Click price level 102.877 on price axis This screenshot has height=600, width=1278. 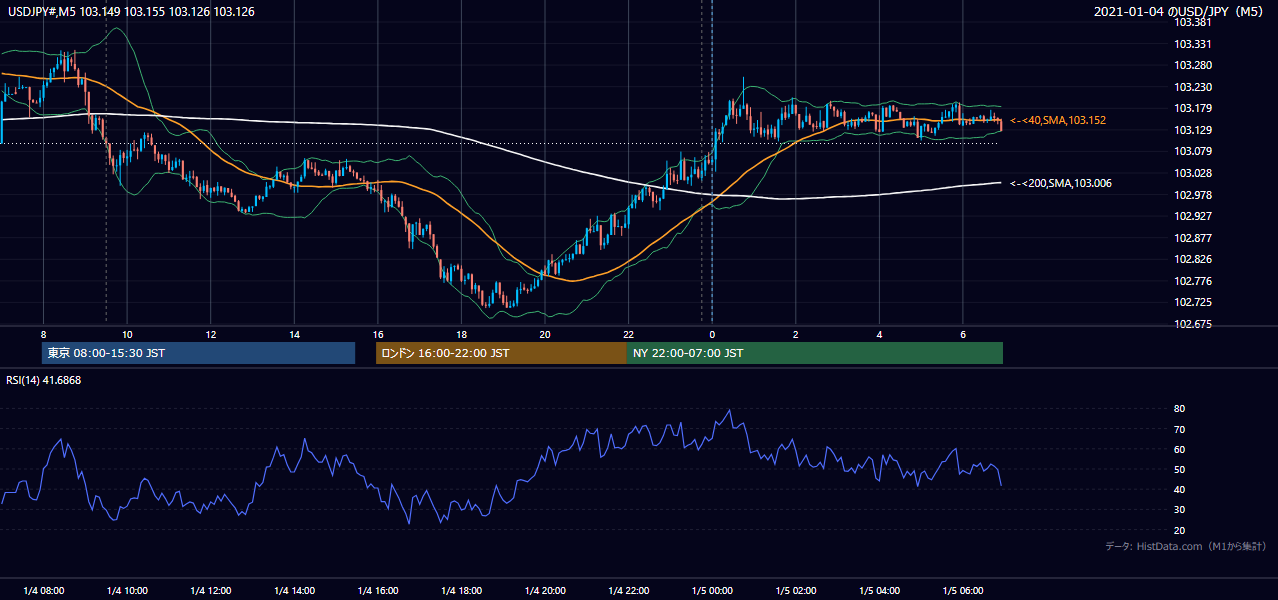pos(1193,238)
